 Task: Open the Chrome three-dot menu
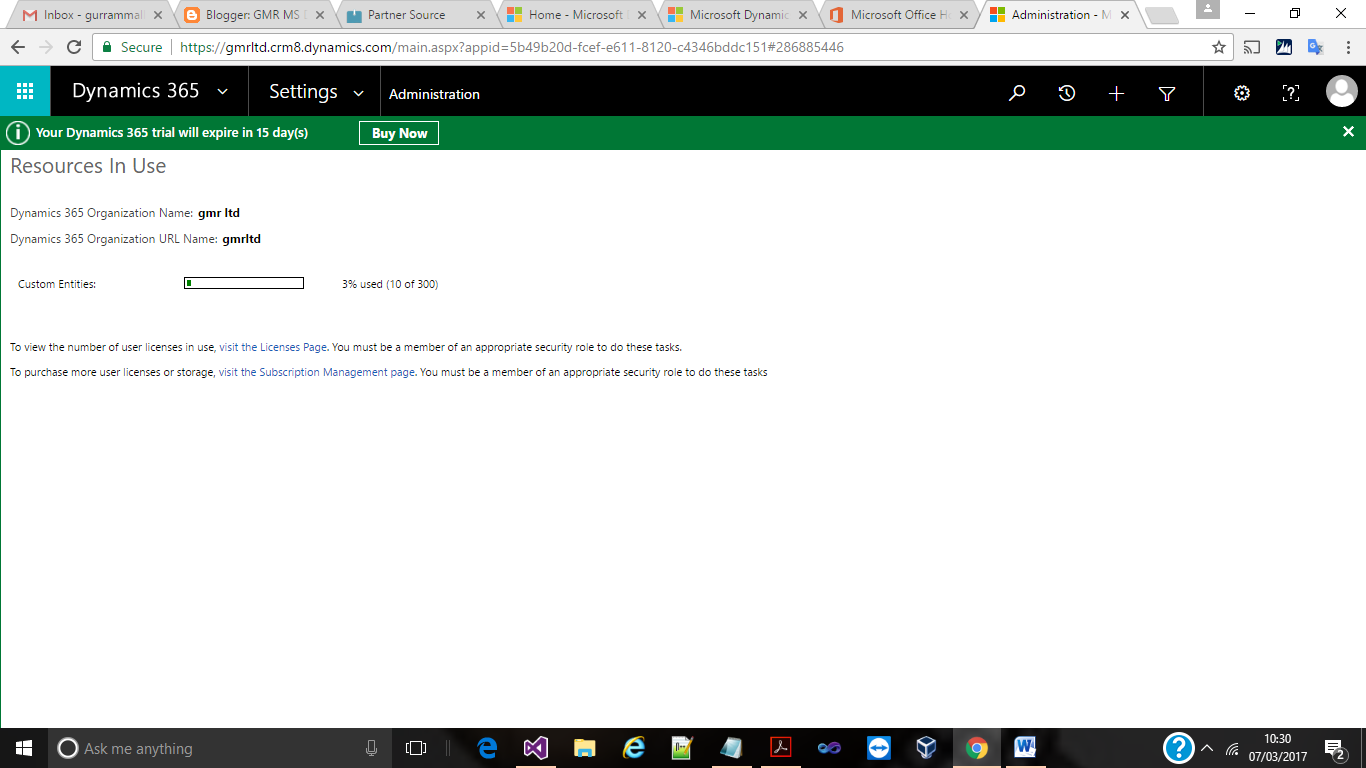[1347, 47]
